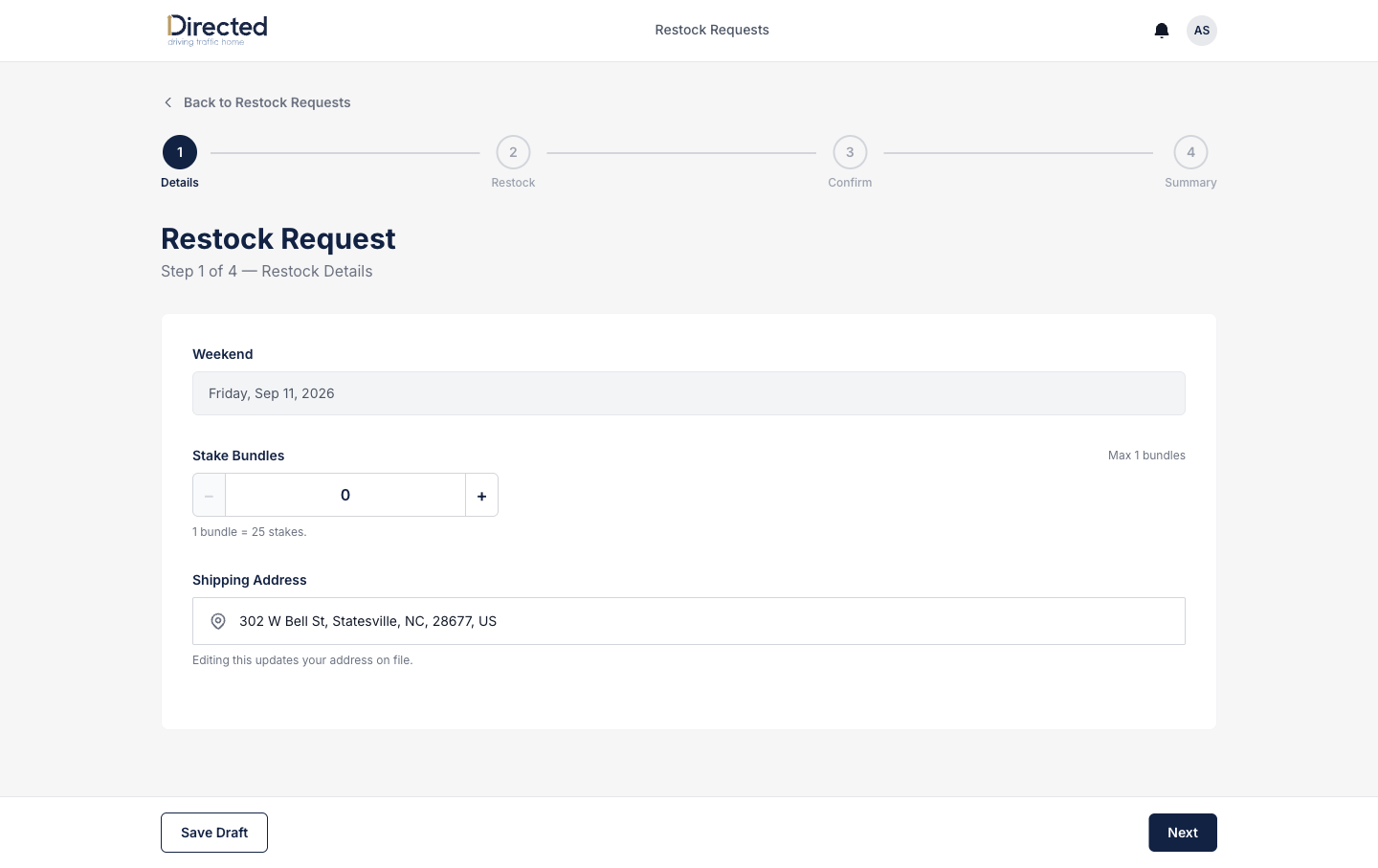Open the AS user avatar menu

1202,31
